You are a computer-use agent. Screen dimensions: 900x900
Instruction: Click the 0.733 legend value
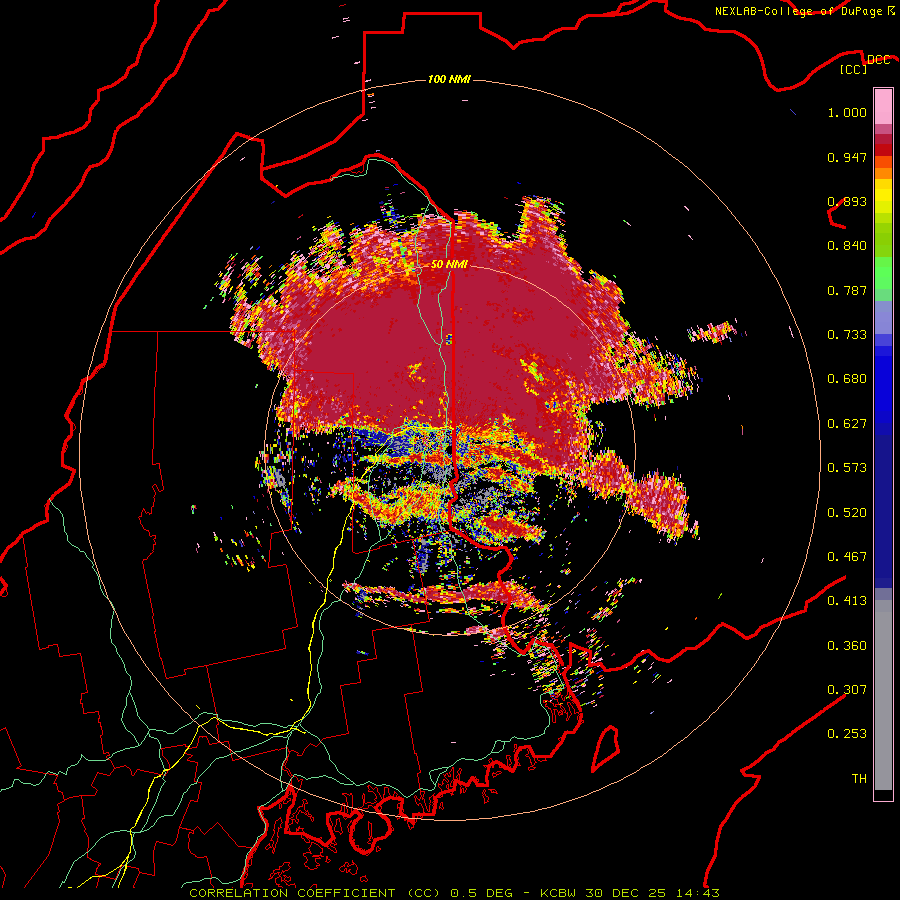847,335
